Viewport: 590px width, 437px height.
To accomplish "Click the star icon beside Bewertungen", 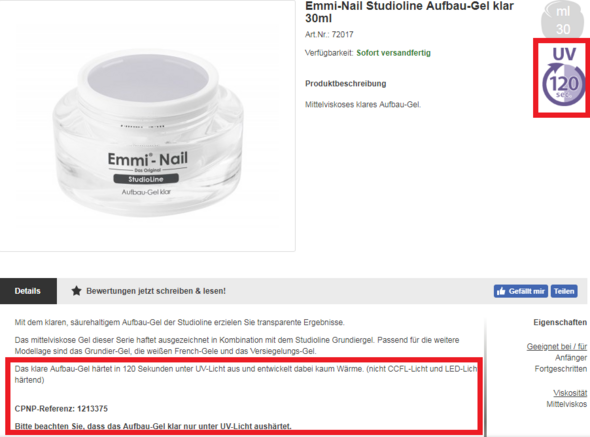I will (76, 291).
